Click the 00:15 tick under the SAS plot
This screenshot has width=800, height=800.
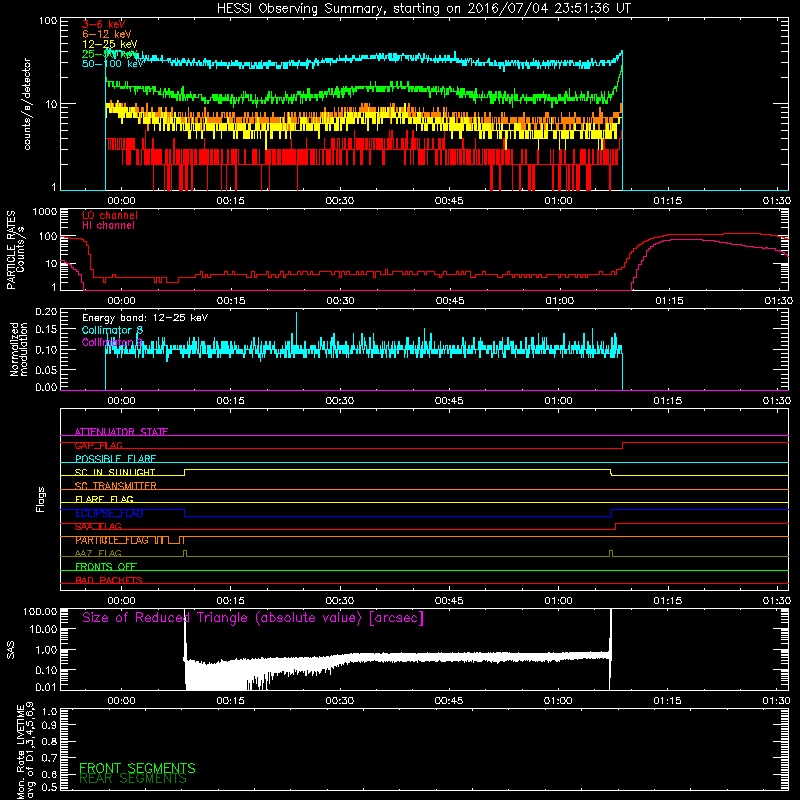click(x=231, y=701)
